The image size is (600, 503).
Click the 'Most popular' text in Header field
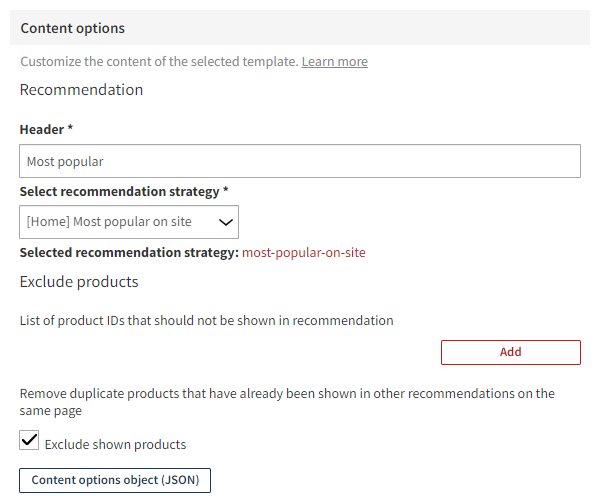coord(65,161)
